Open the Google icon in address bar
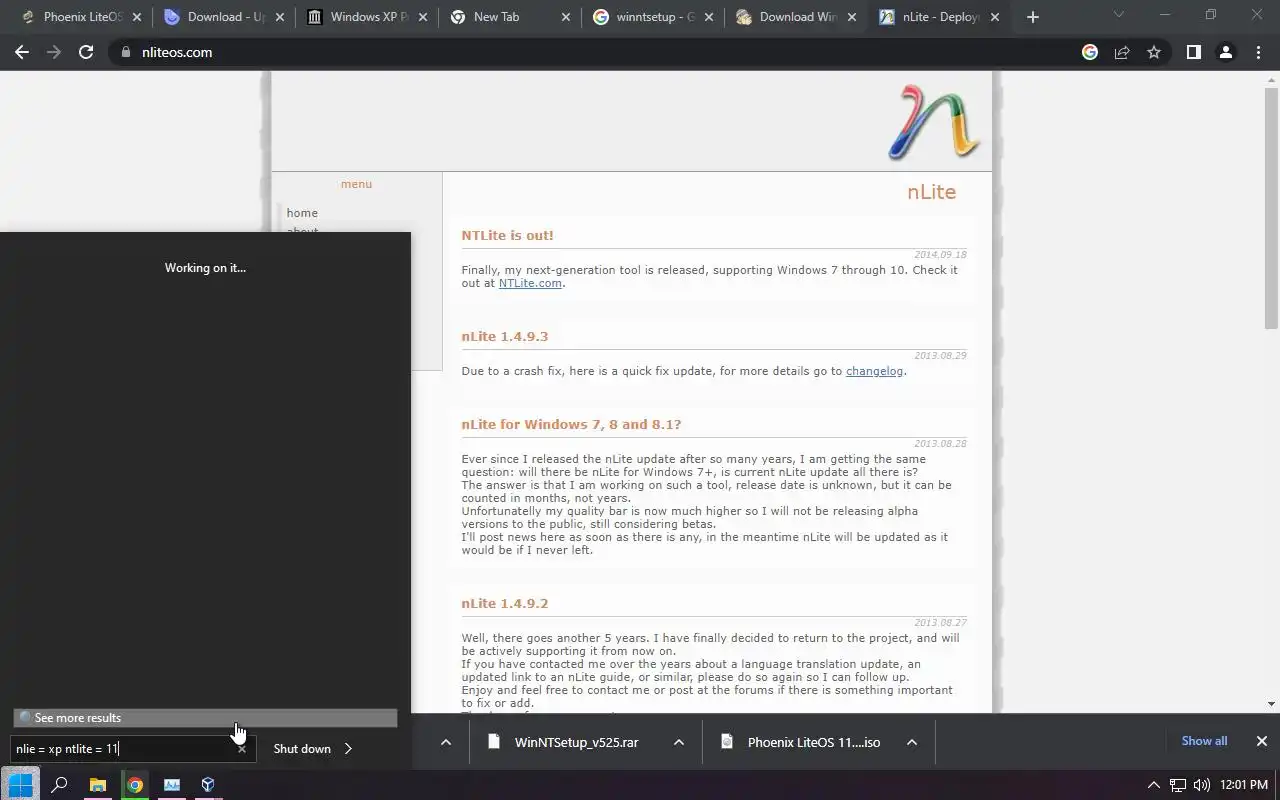The image size is (1280, 800). [x=1090, y=52]
